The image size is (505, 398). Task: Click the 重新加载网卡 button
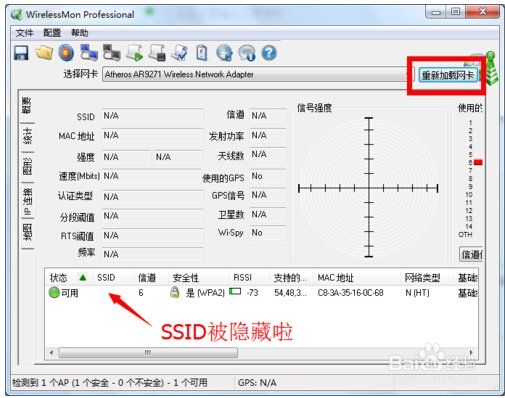click(x=448, y=75)
